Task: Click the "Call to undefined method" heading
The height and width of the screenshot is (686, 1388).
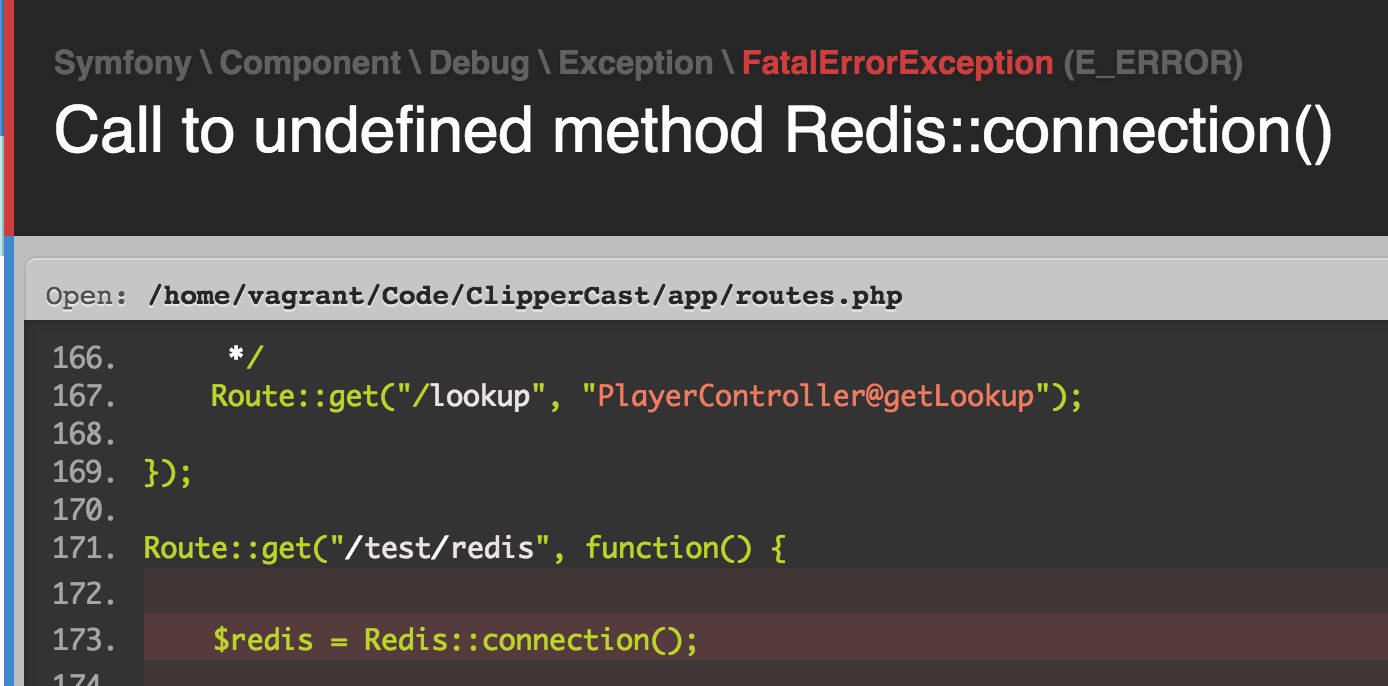Action: click(x=692, y=130)
